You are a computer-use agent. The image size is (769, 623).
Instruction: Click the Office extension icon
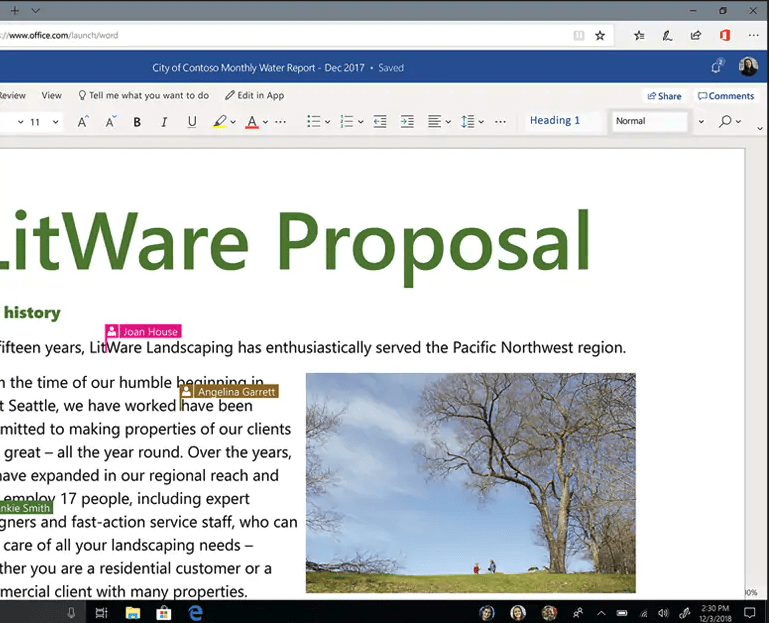[725, 35]
